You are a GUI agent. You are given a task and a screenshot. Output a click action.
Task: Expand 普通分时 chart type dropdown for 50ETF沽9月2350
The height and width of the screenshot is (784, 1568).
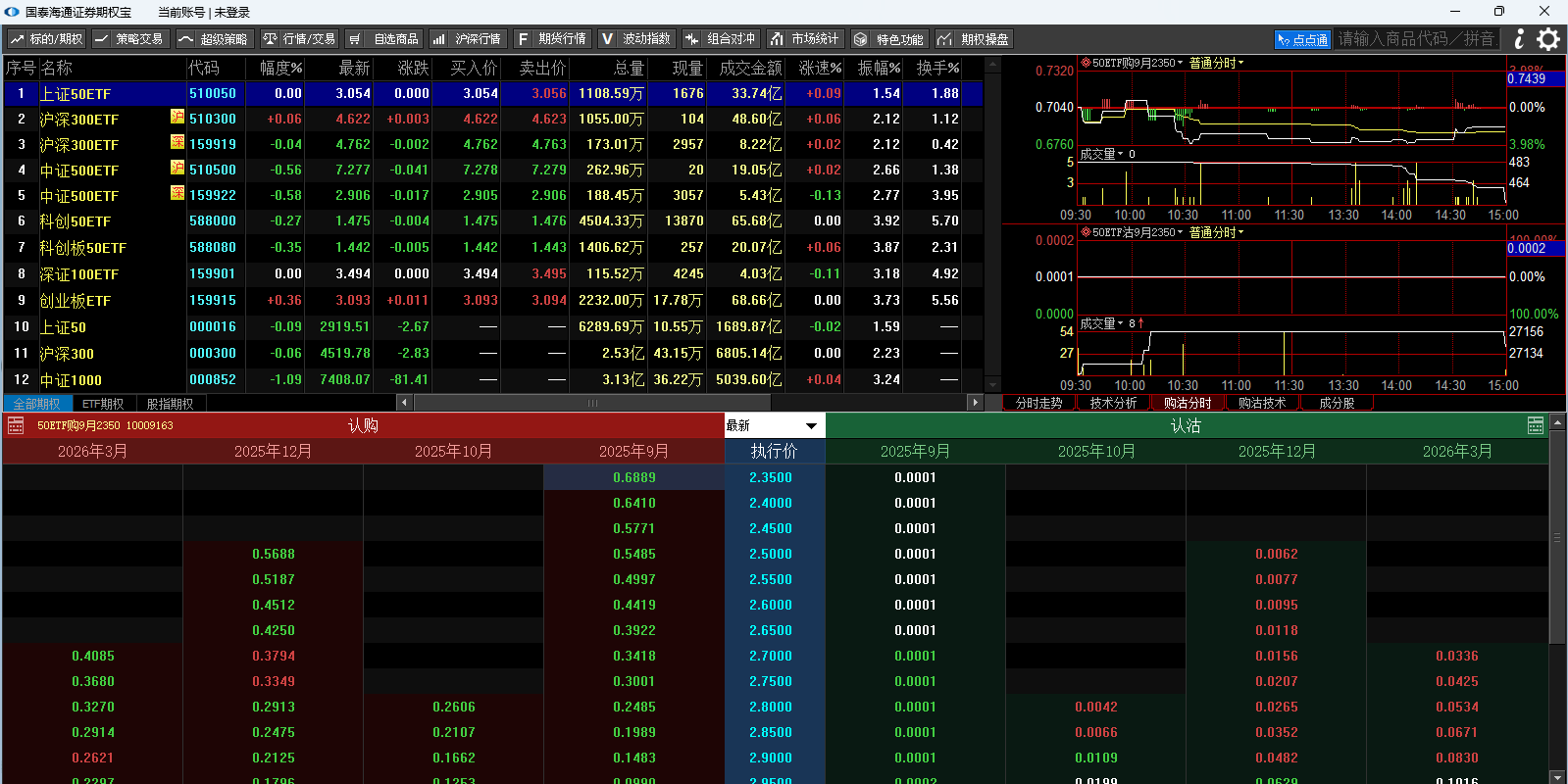tap(1217, 233)
